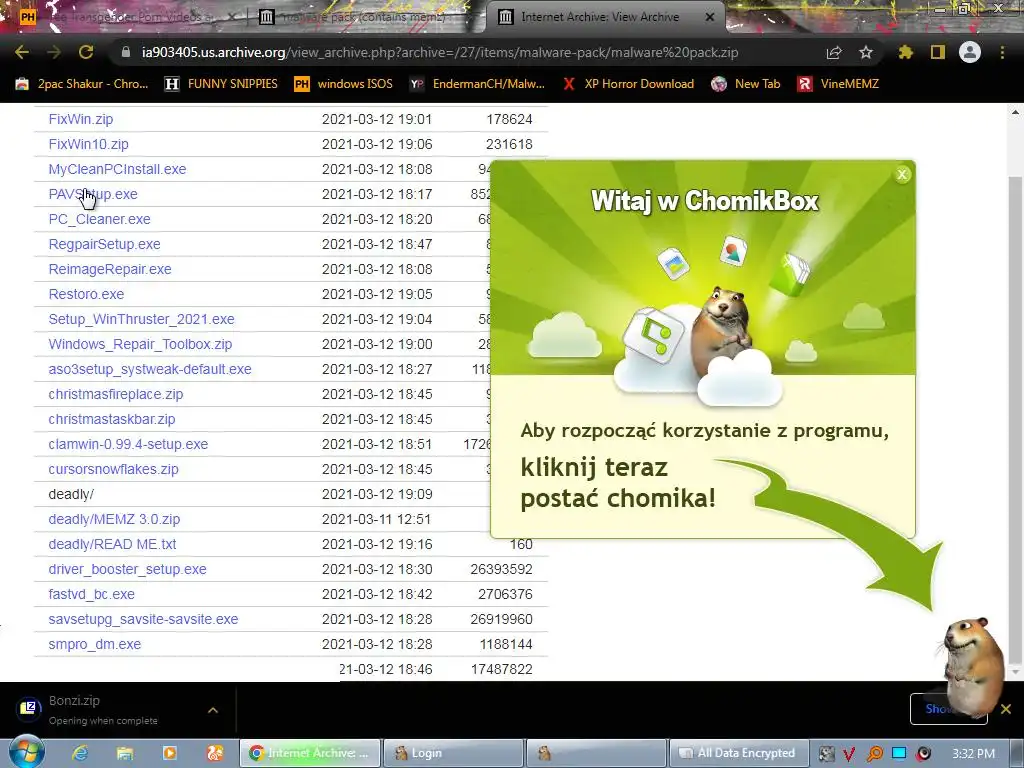Close the Internet Archive: View Archive tab
Viewport: 1024px width, 768px height.
710,17
